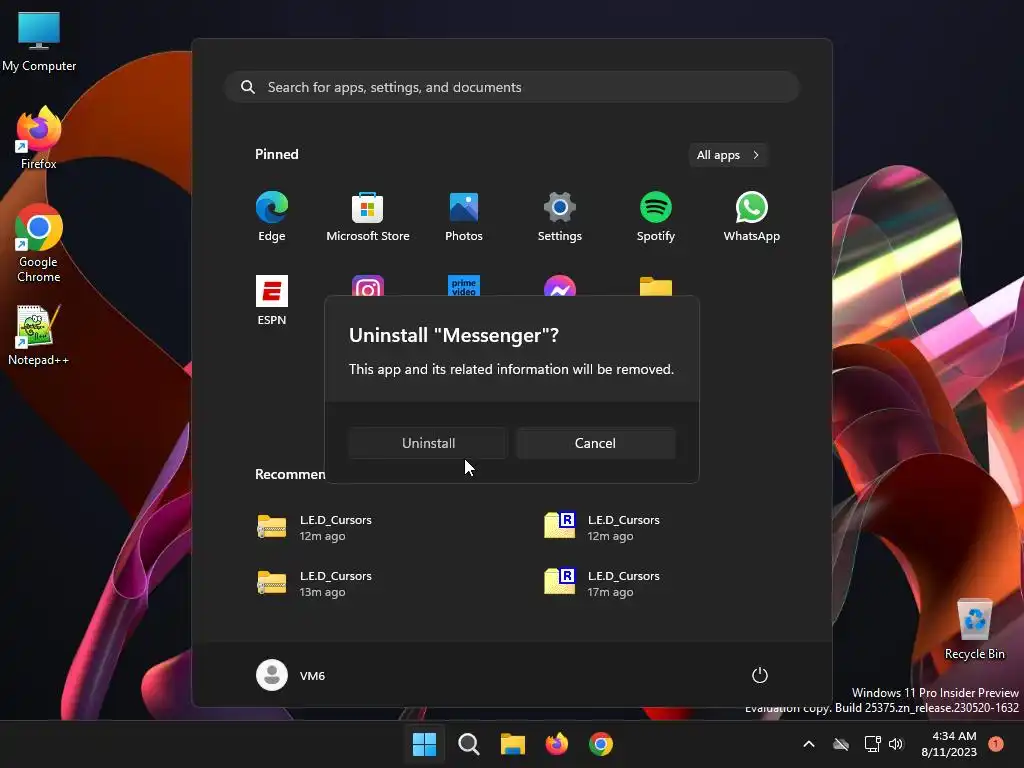Open Settings from the pinned apps
Image resolution: width=1024 pixels, height=768 pixels.
tap(560, 217)
